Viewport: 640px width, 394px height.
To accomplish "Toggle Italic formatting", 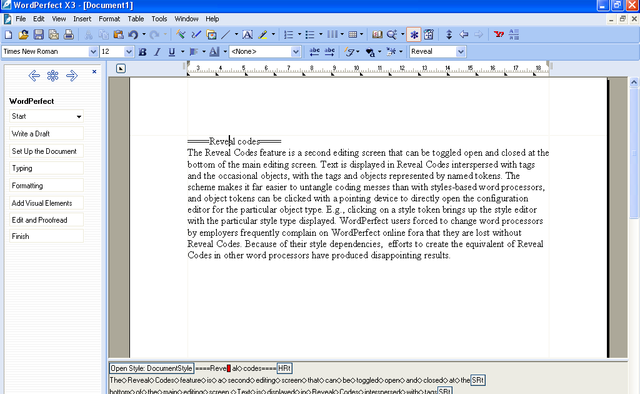I will point(157,52).
